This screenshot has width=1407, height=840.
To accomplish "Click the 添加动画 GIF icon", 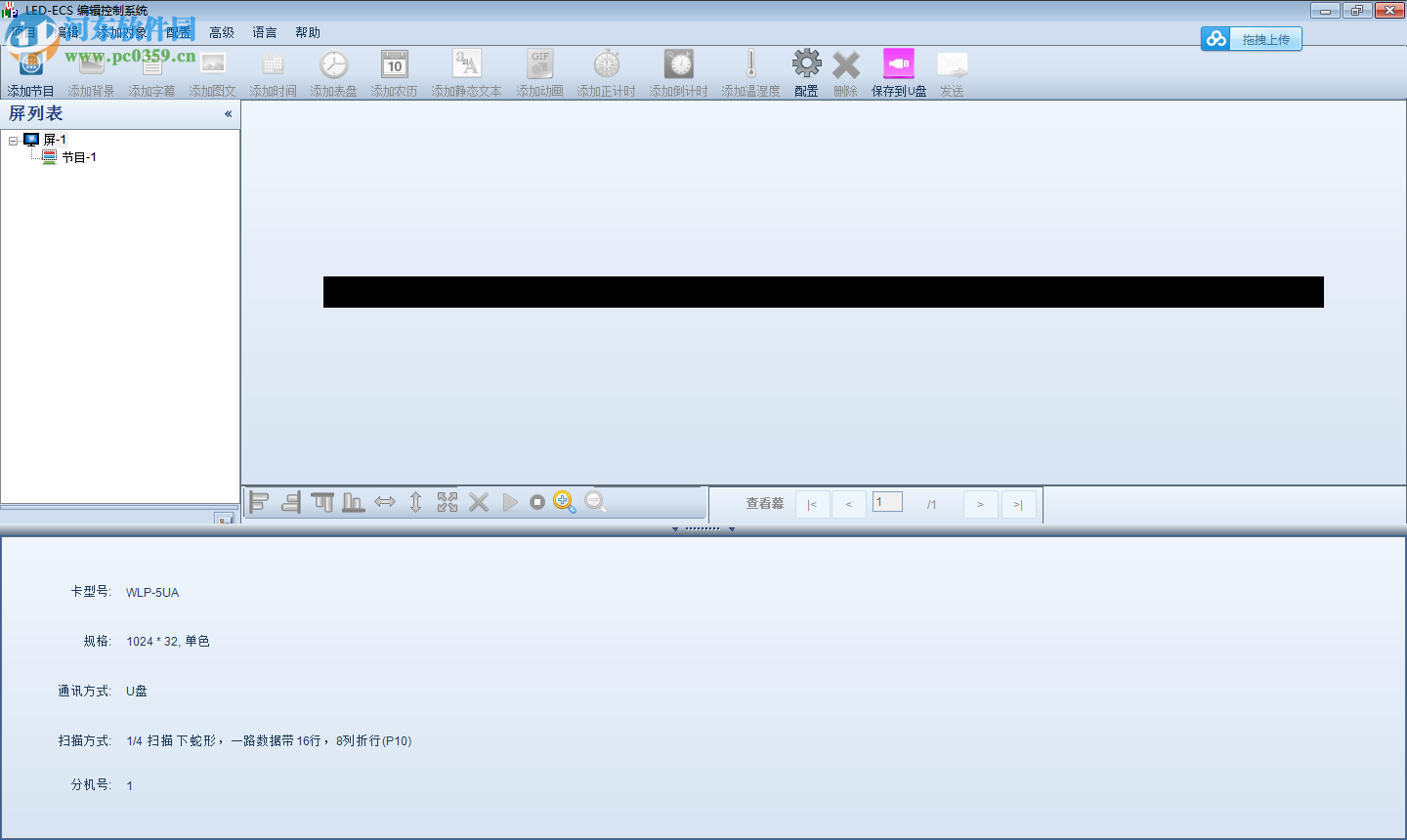I will tap(540, 65).
